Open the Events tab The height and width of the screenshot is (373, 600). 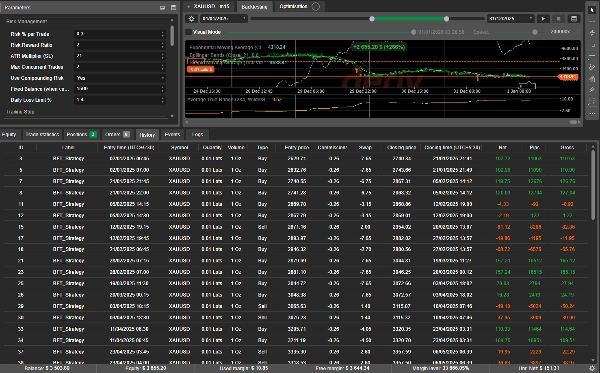pos(172,134)
